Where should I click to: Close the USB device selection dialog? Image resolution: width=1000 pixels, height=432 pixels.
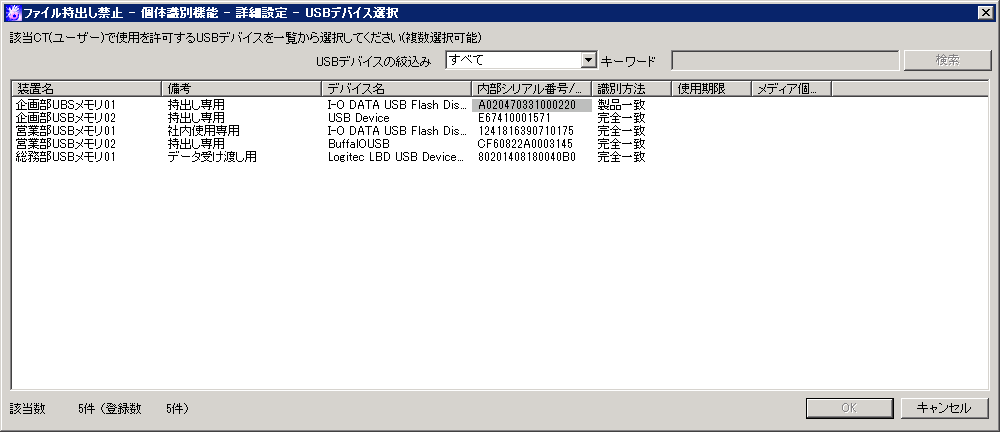click(x=987, y=12)
